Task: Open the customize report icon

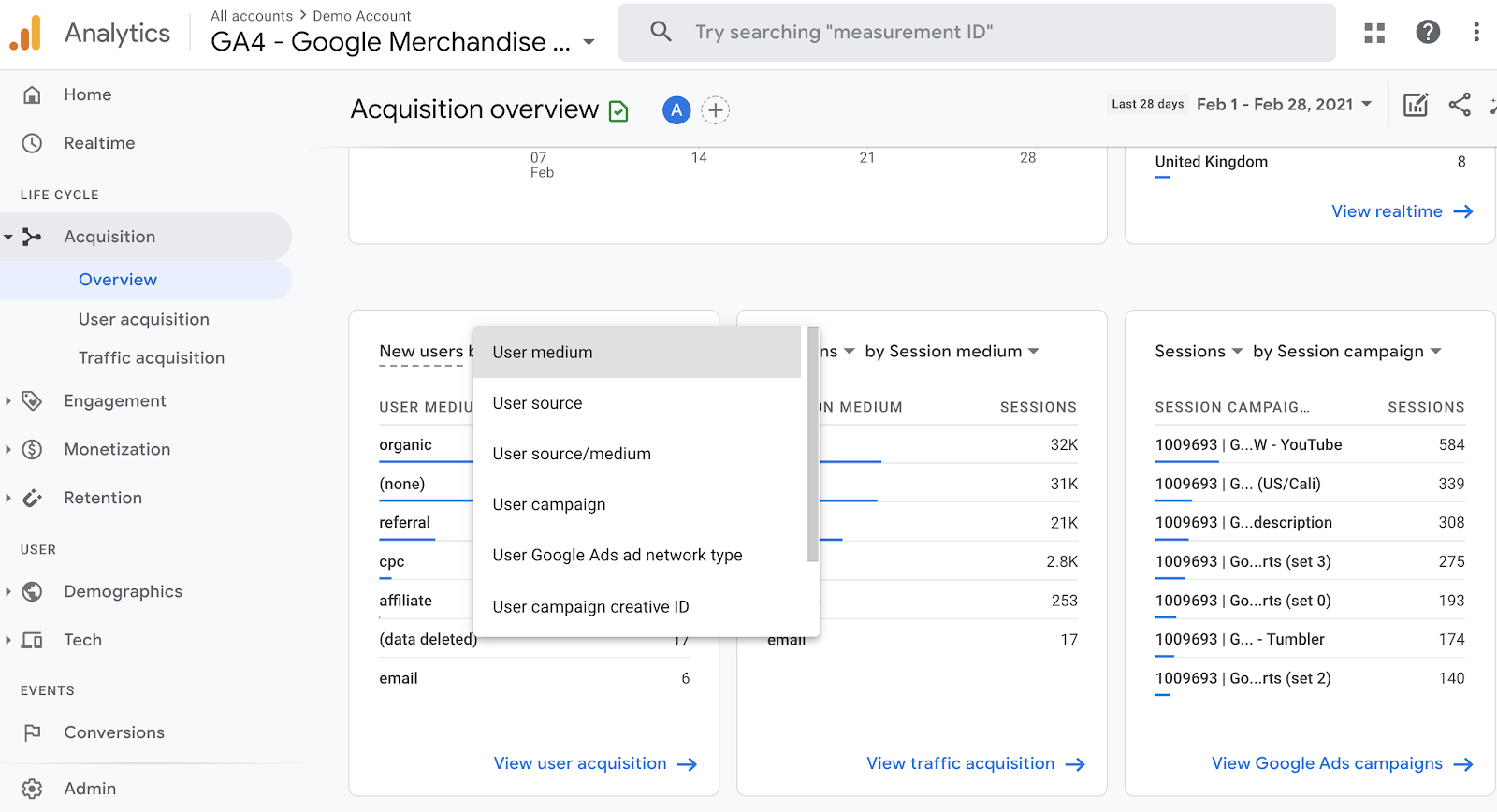Action: coord(1416,105)
